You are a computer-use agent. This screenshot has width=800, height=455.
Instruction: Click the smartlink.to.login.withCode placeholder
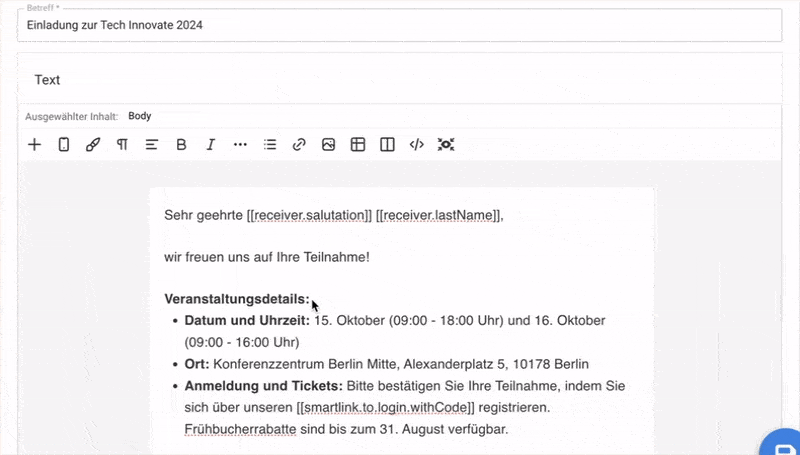[x=384, y=408]
